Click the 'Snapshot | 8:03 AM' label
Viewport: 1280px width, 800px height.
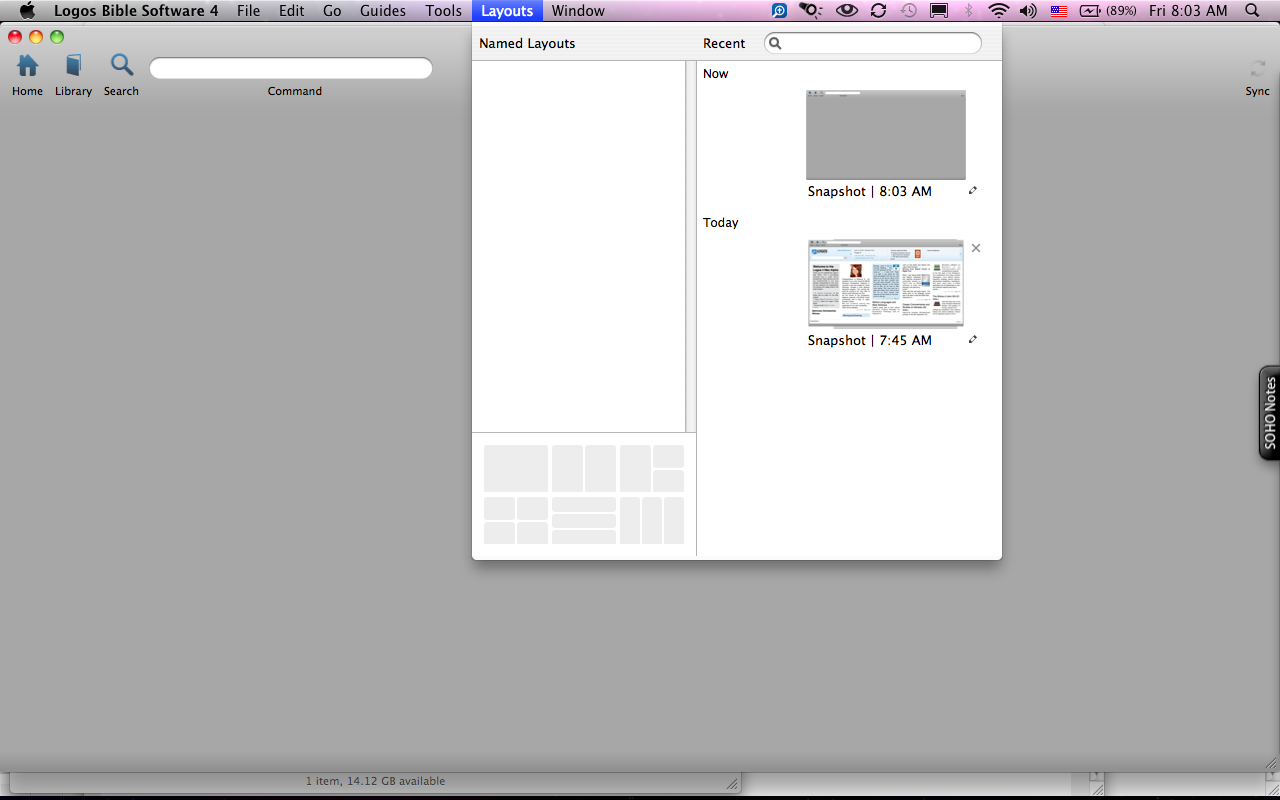[x=869, y=191]
